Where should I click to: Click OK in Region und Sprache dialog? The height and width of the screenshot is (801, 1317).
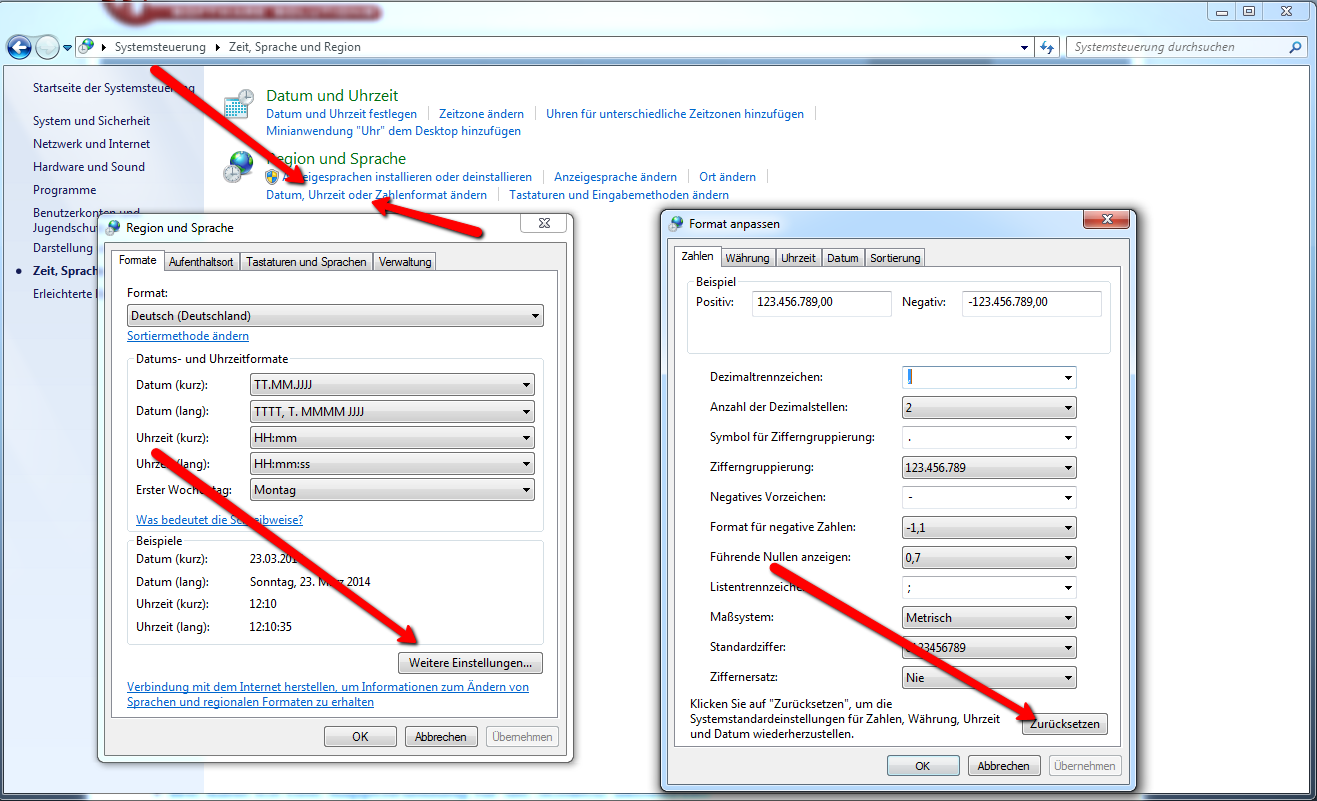[x=360, y=736]
